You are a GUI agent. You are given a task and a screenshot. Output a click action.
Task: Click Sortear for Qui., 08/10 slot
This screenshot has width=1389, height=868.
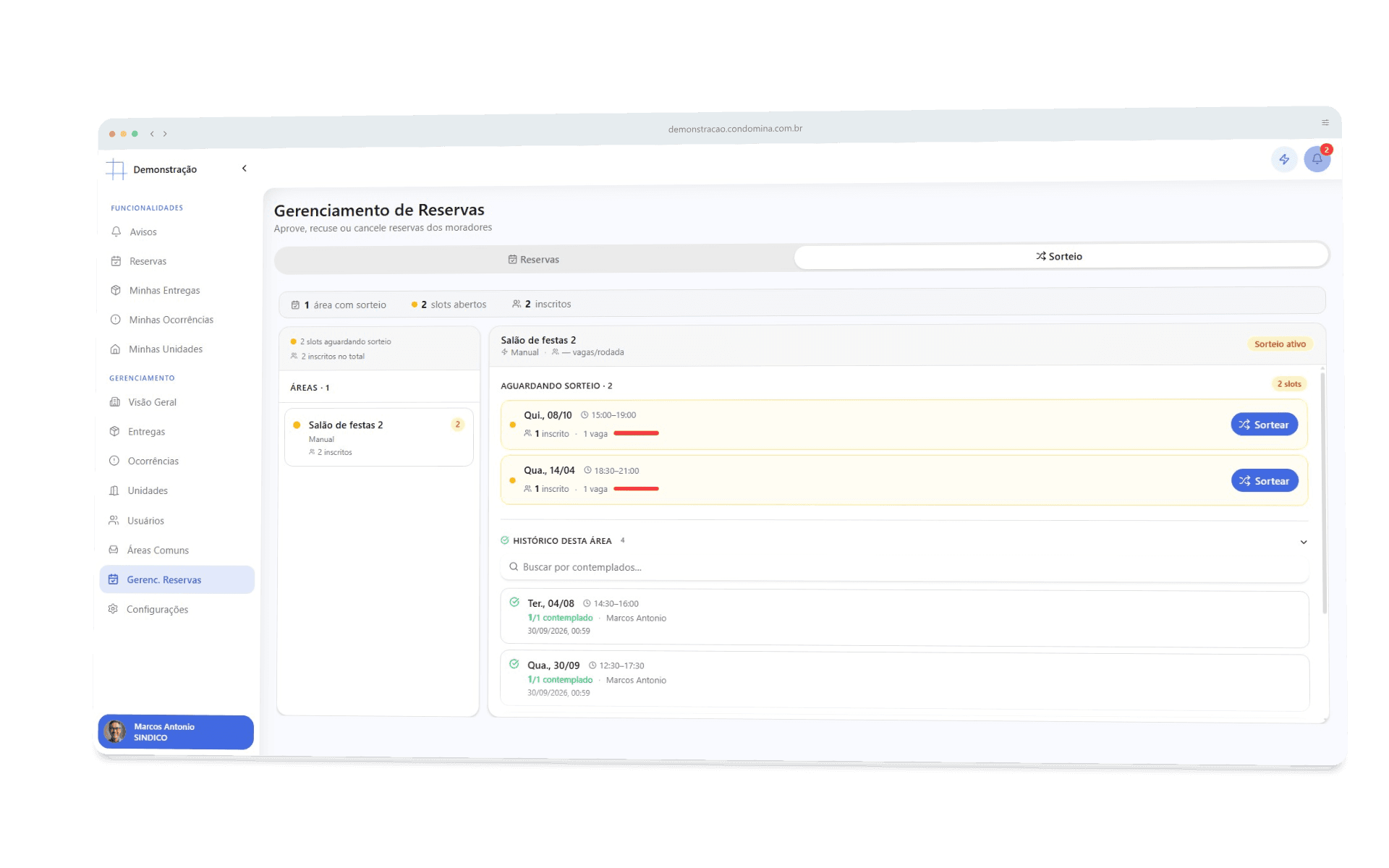1264,425
